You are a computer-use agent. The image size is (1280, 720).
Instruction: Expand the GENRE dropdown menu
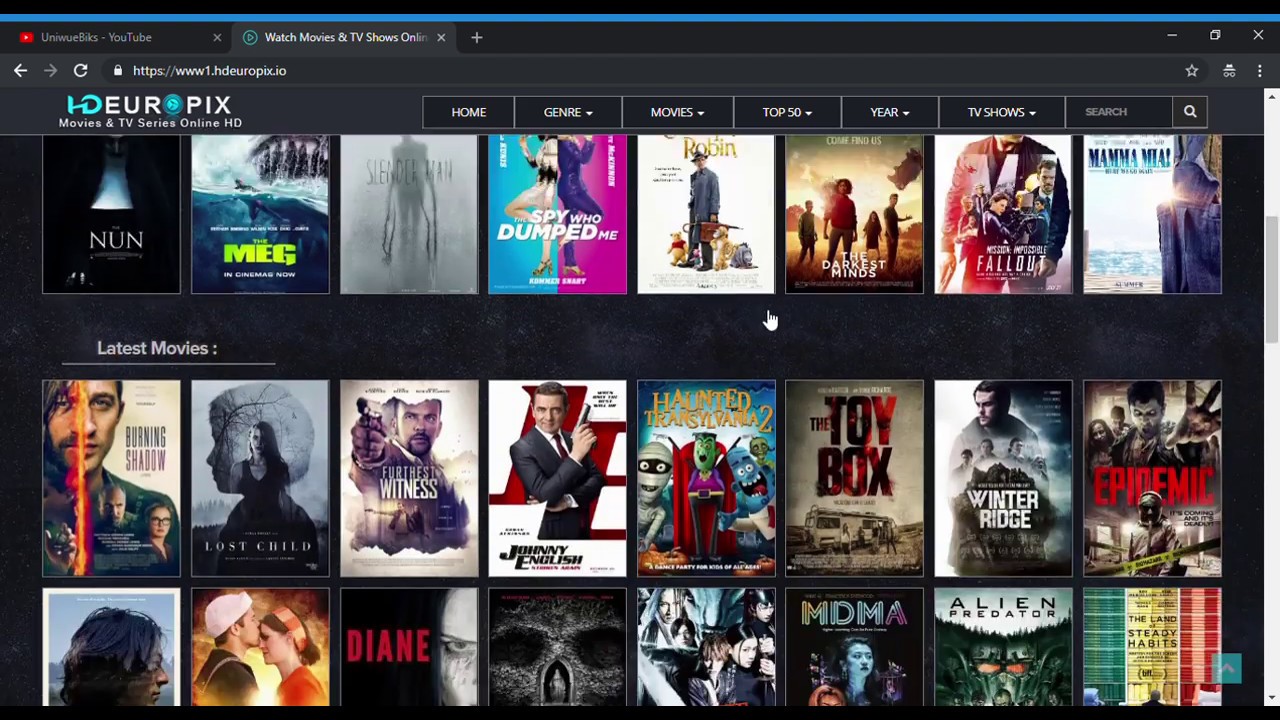(568, 112)
